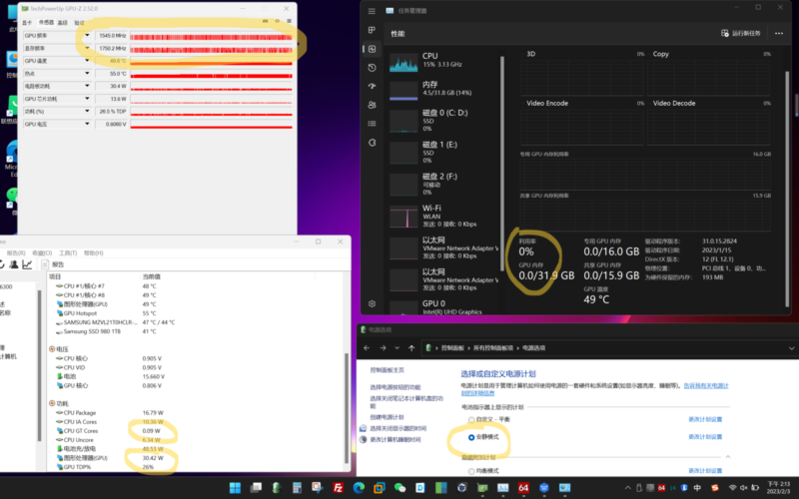Open the GPU 温度 sensor dropdown arrow

click(x=87, y=61)
